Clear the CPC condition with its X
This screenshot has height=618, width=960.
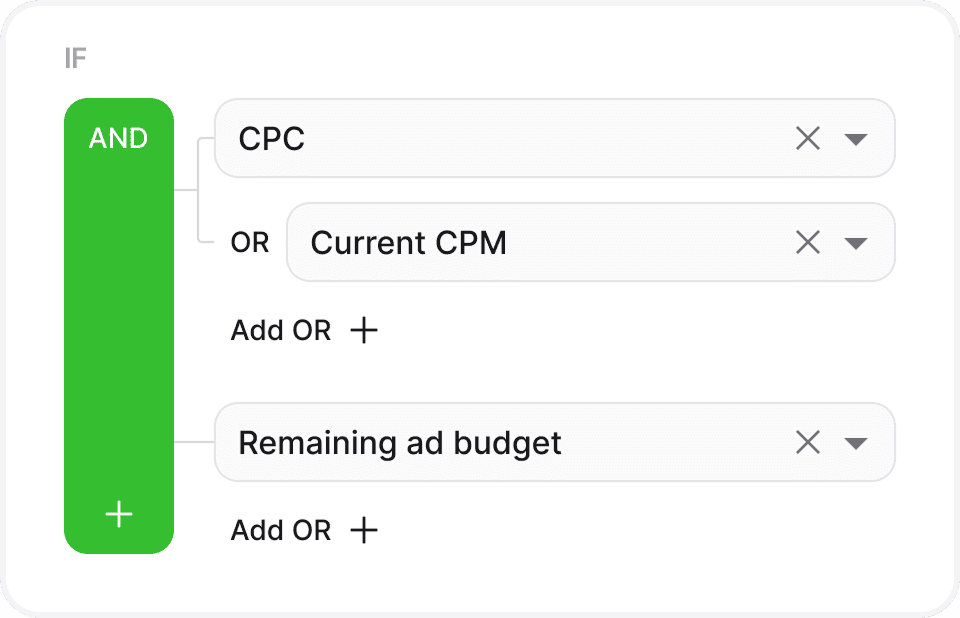(x=808, y=139)
